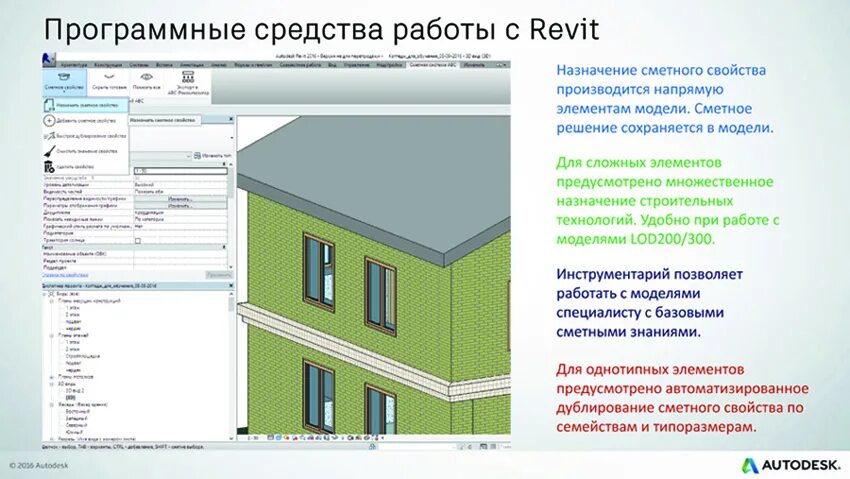Click the Visual Style icon in view control bar

[278, 437]
